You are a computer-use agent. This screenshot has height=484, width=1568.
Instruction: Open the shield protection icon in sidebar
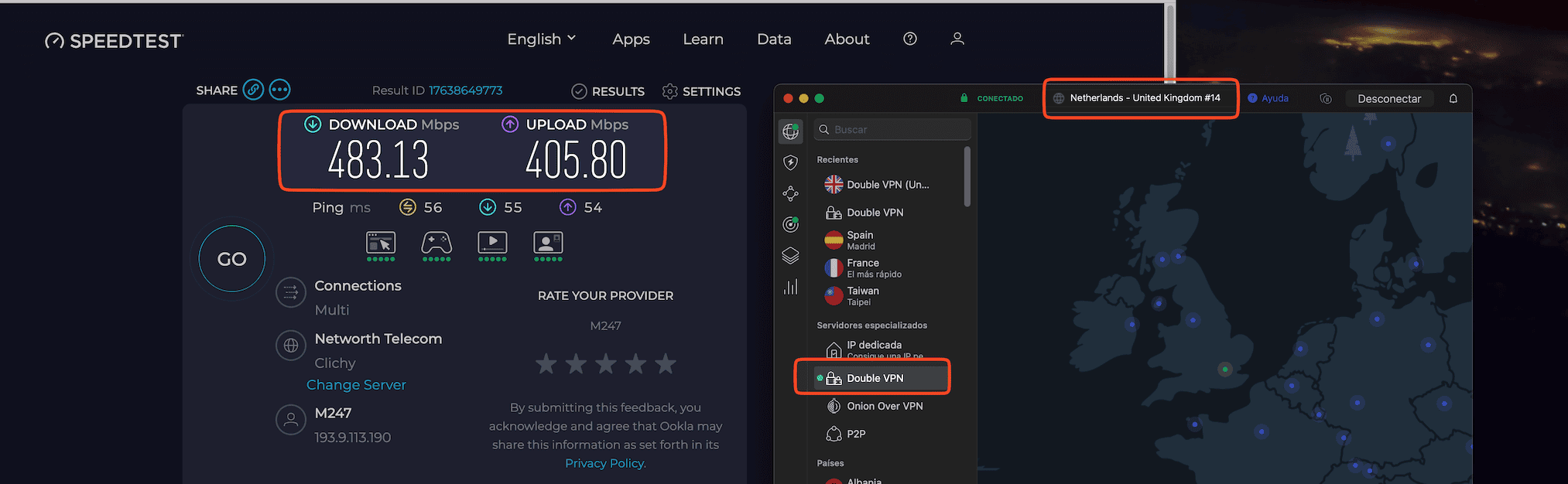tap(790, 162)
